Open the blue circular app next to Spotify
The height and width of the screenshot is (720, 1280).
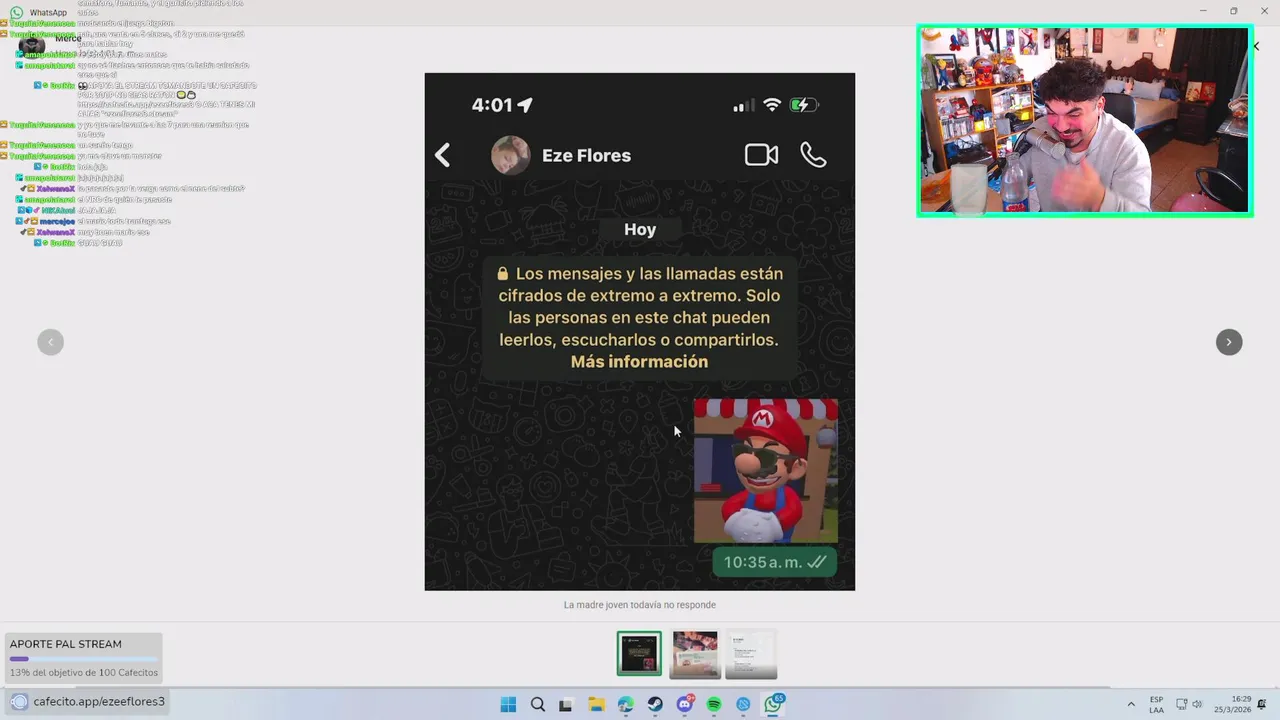(x=743, y=704)
